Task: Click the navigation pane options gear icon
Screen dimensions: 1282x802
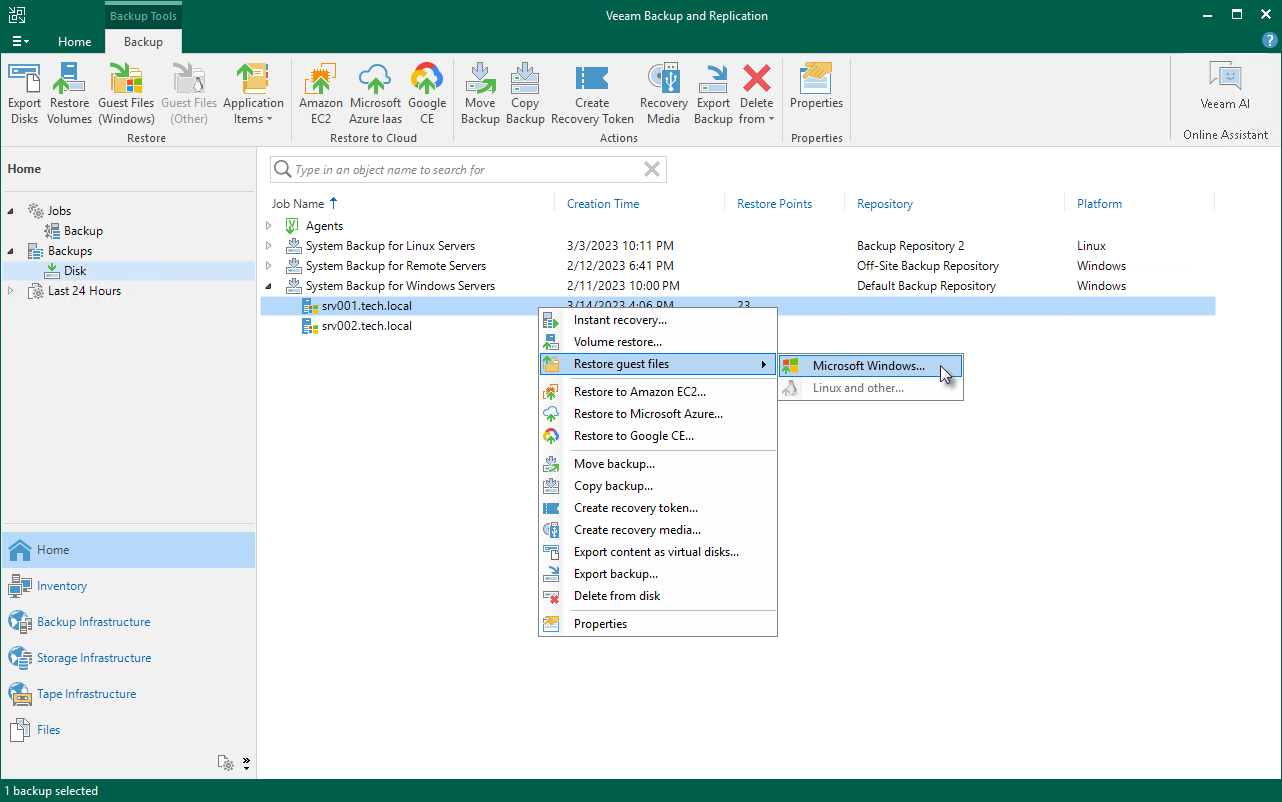Action: pyautogui.click(x=227, y=763)
